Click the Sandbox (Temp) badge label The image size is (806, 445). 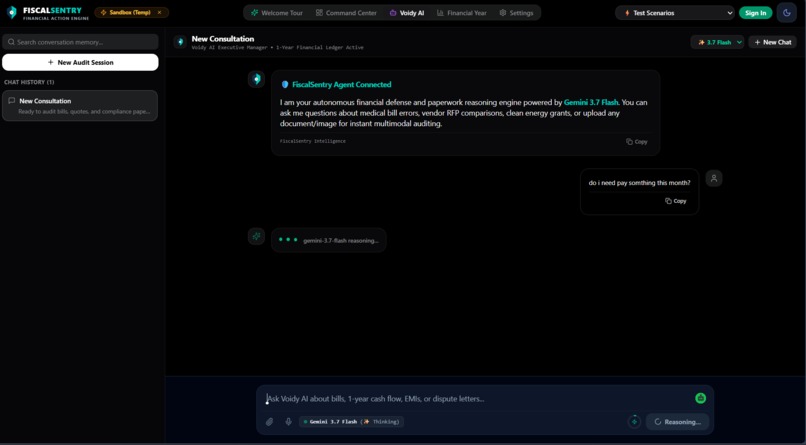point(130,12)
